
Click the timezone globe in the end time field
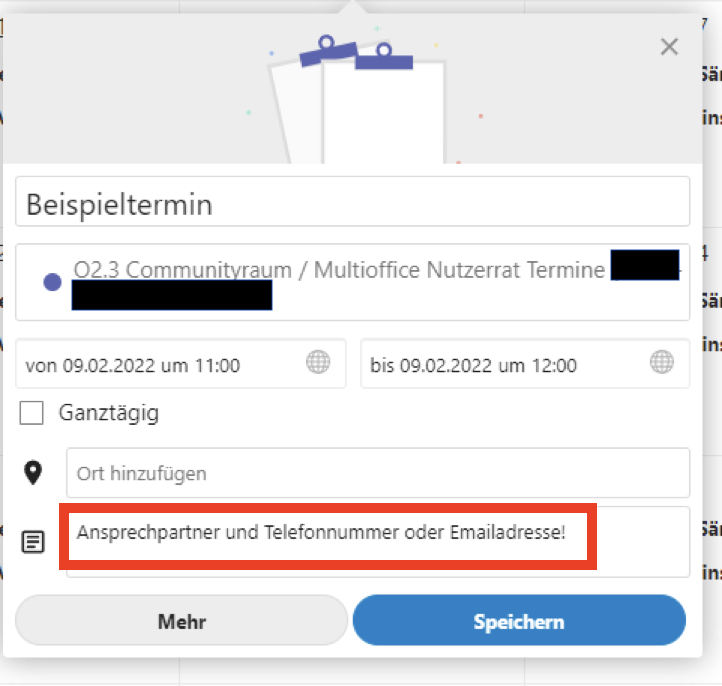tap(662, 363)
